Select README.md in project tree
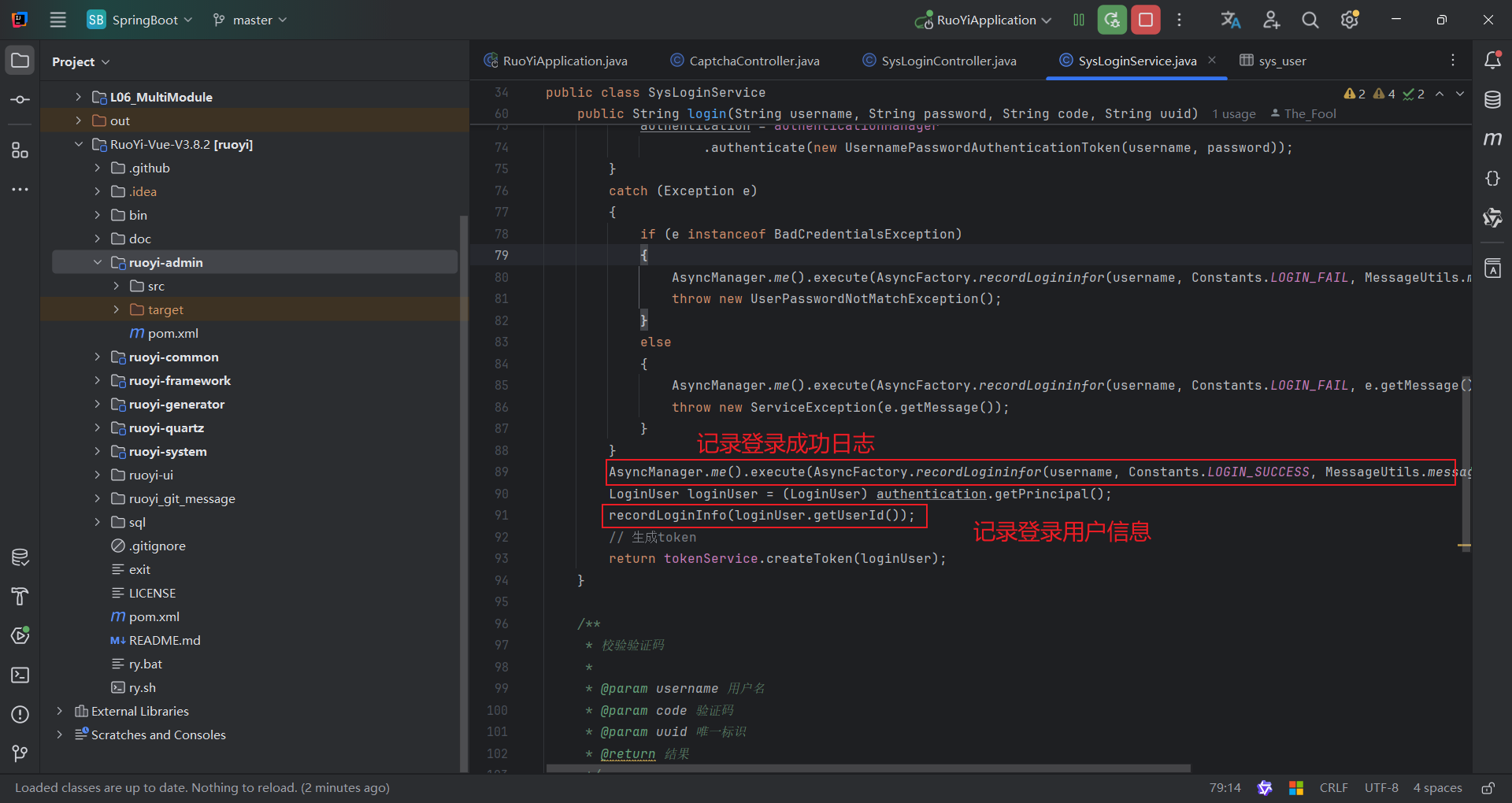 coord(165,640)
